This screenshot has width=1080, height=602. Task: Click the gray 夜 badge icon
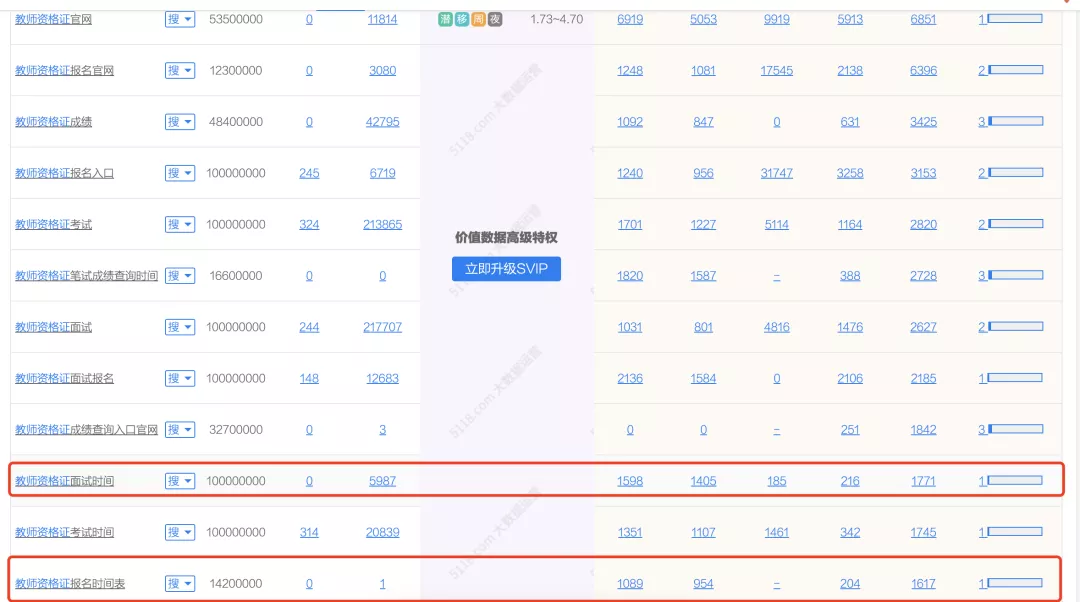[x=495, y=19]
